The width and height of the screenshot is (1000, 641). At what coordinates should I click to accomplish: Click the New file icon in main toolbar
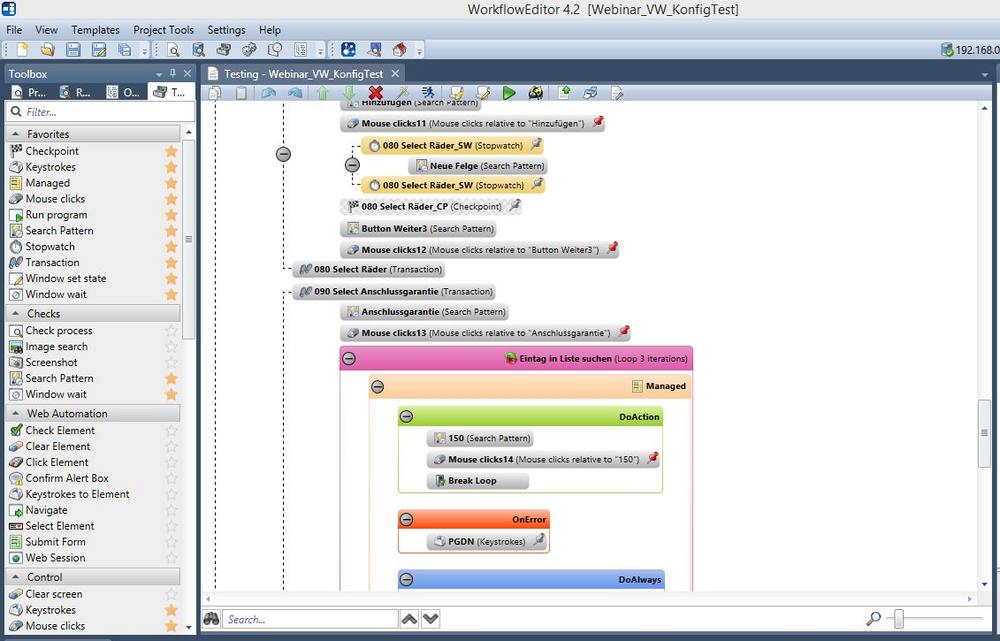pos(22,50)
